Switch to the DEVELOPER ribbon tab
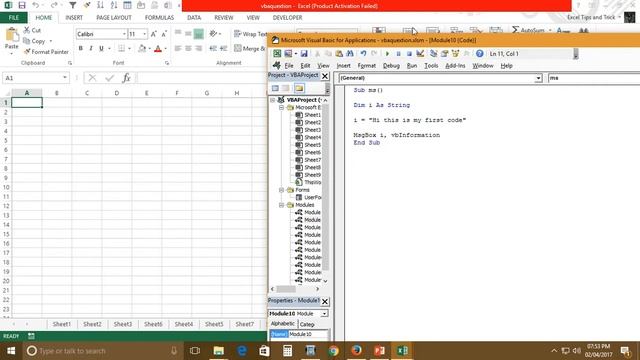 (287, 18)
